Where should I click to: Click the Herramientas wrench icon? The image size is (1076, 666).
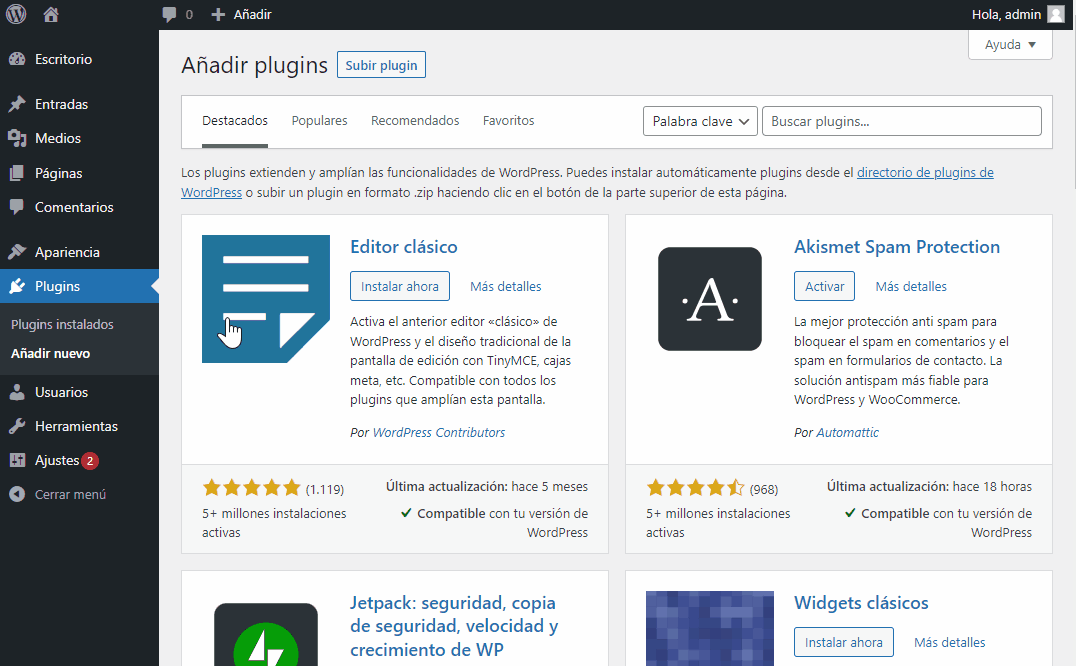pos(17,426)
